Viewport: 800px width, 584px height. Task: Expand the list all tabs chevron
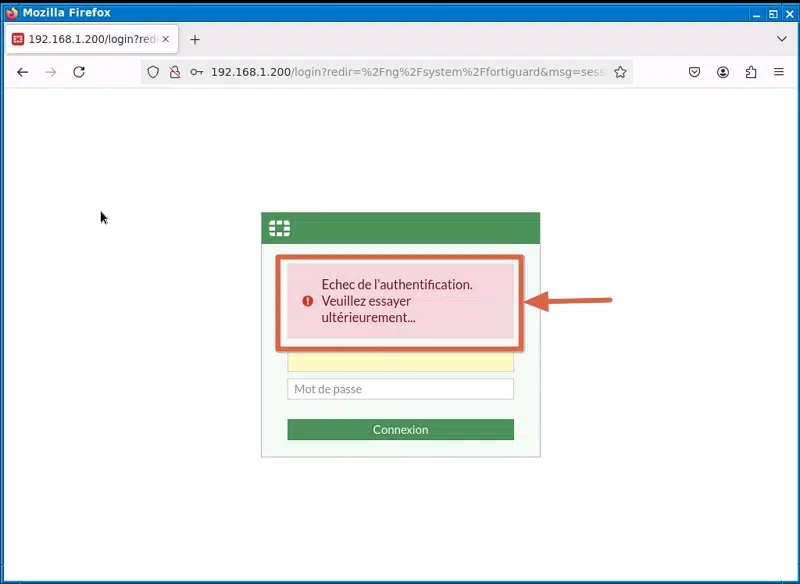(x=782, y=39)
